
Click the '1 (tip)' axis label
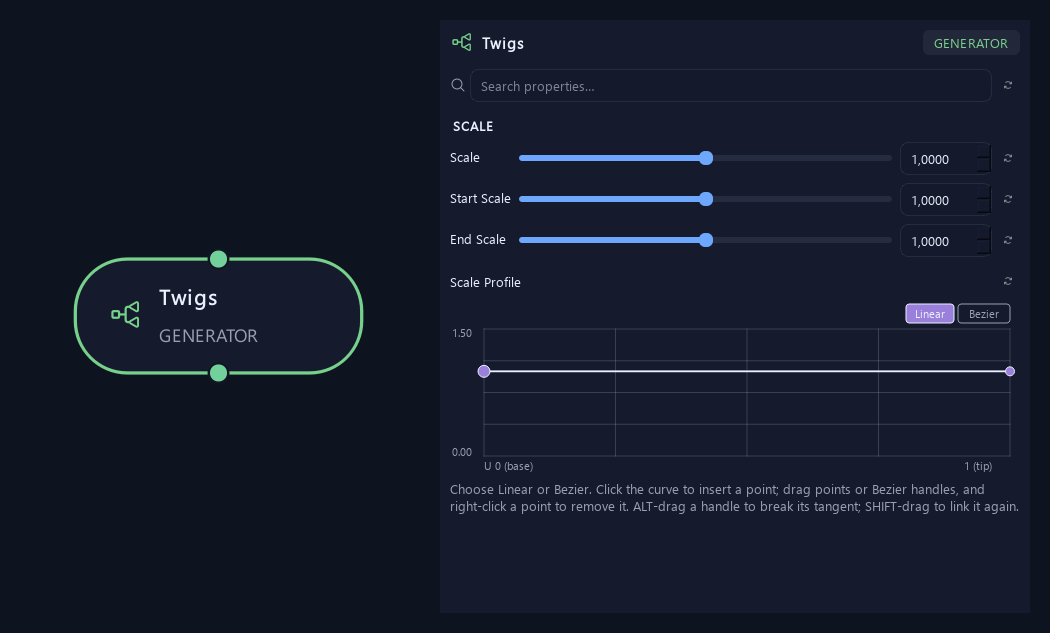pos(978,466)
